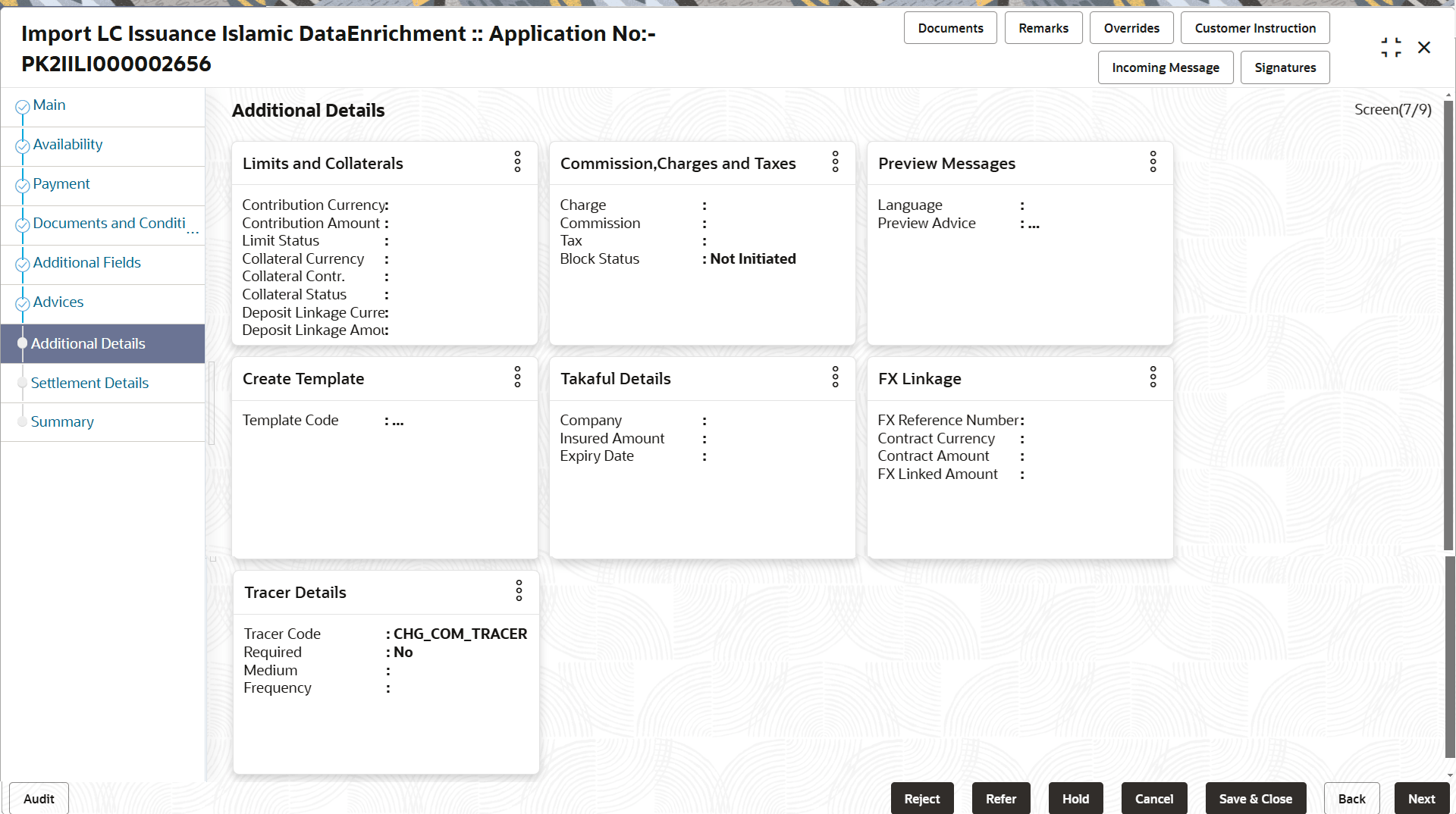Viewport: 1456px width, 814px height.
Task: View Incoming Message
Action: (x=1166, y=67)
